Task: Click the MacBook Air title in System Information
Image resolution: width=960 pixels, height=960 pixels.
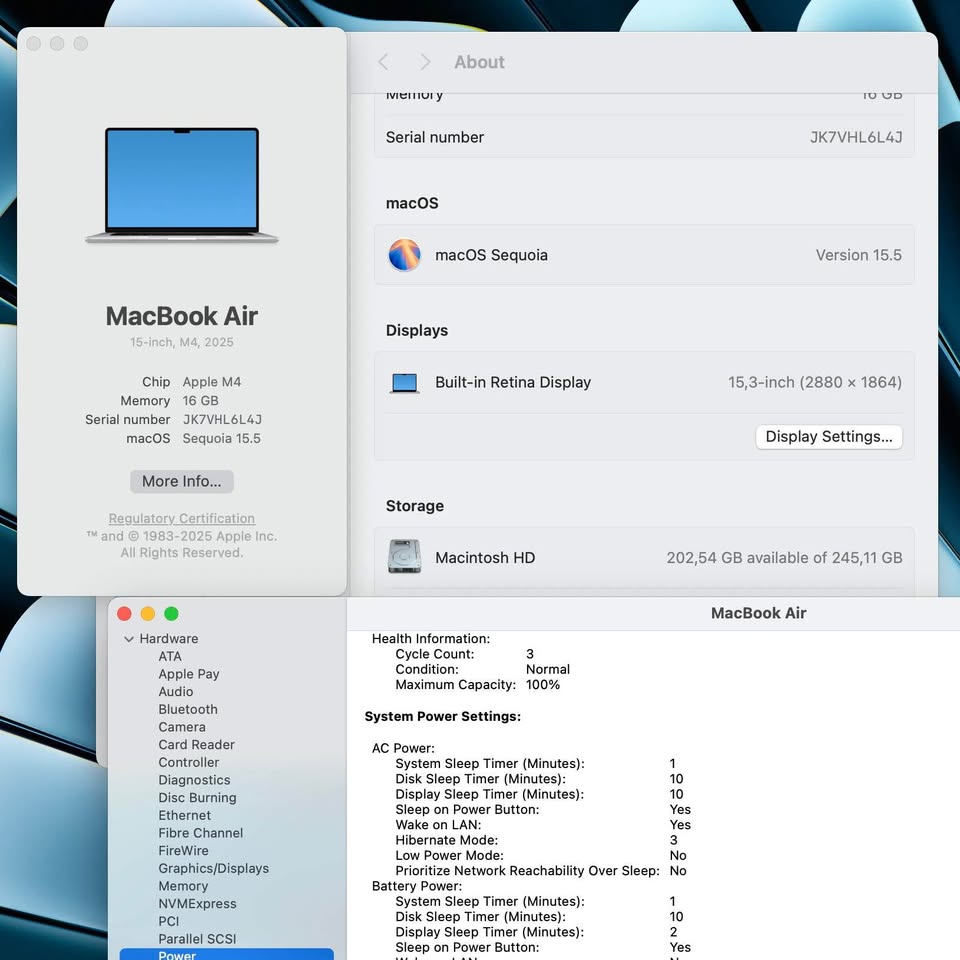Action: (758, 613)
